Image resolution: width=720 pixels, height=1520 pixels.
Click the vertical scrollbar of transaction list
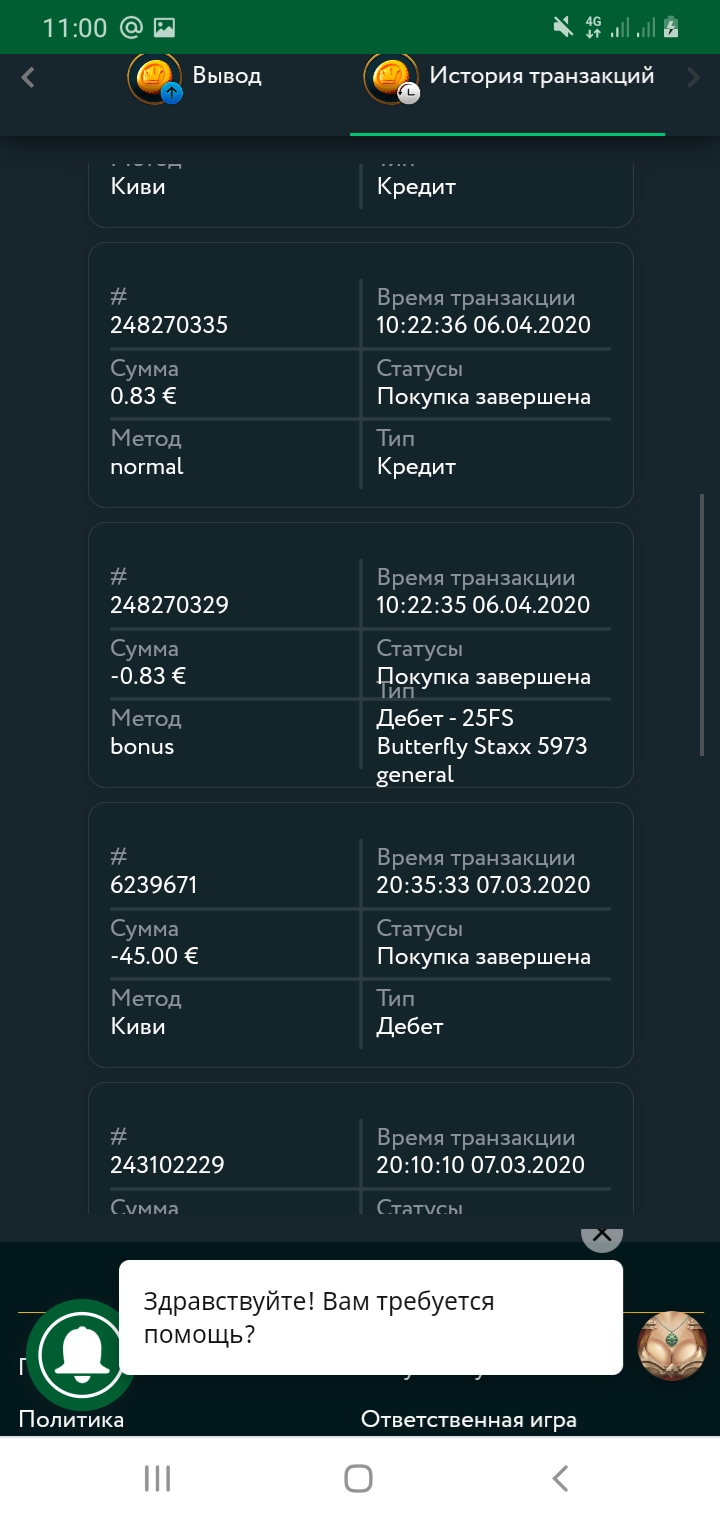click(702, 625)
